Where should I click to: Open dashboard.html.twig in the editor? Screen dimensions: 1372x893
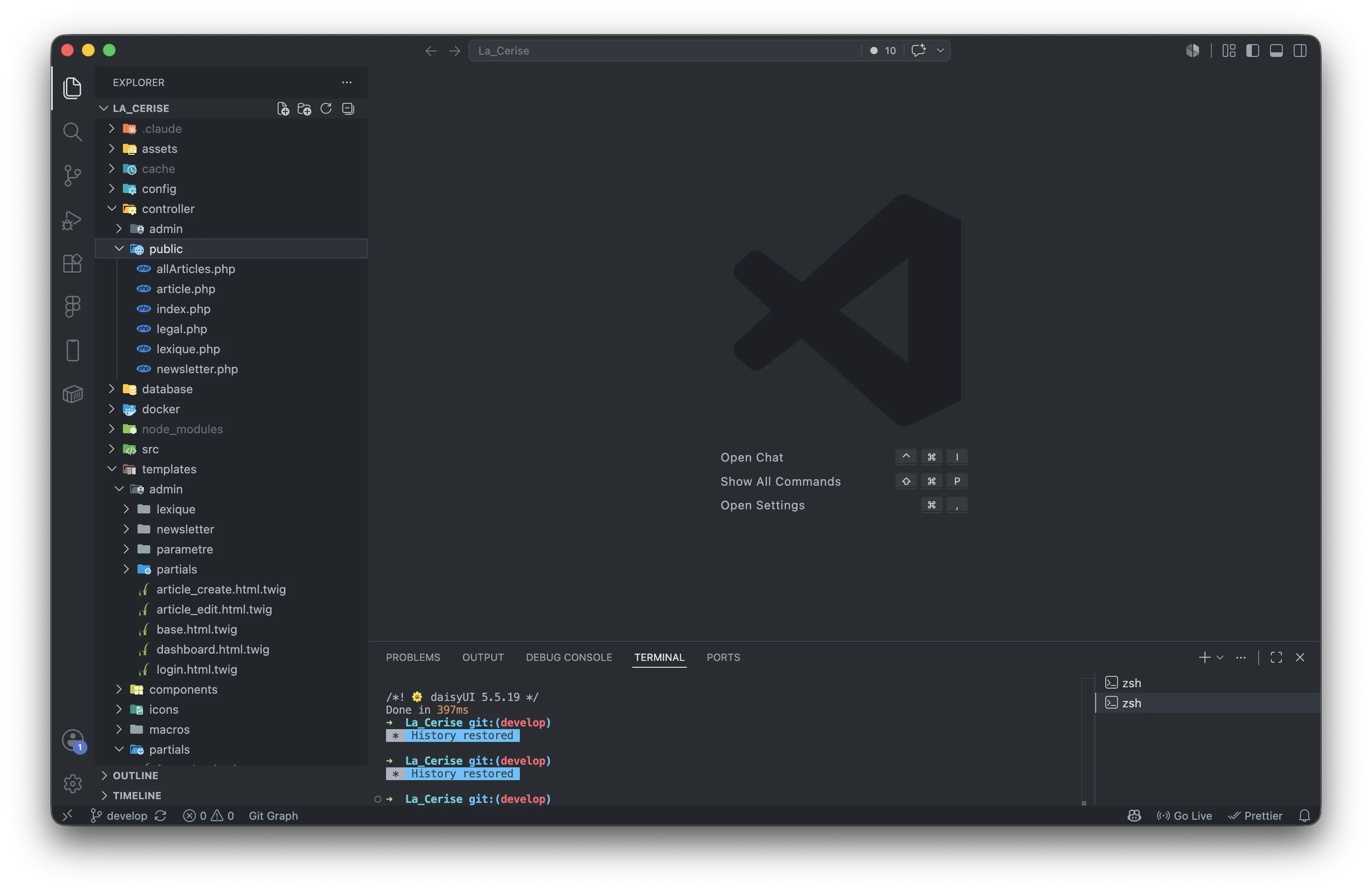[231, 649]
